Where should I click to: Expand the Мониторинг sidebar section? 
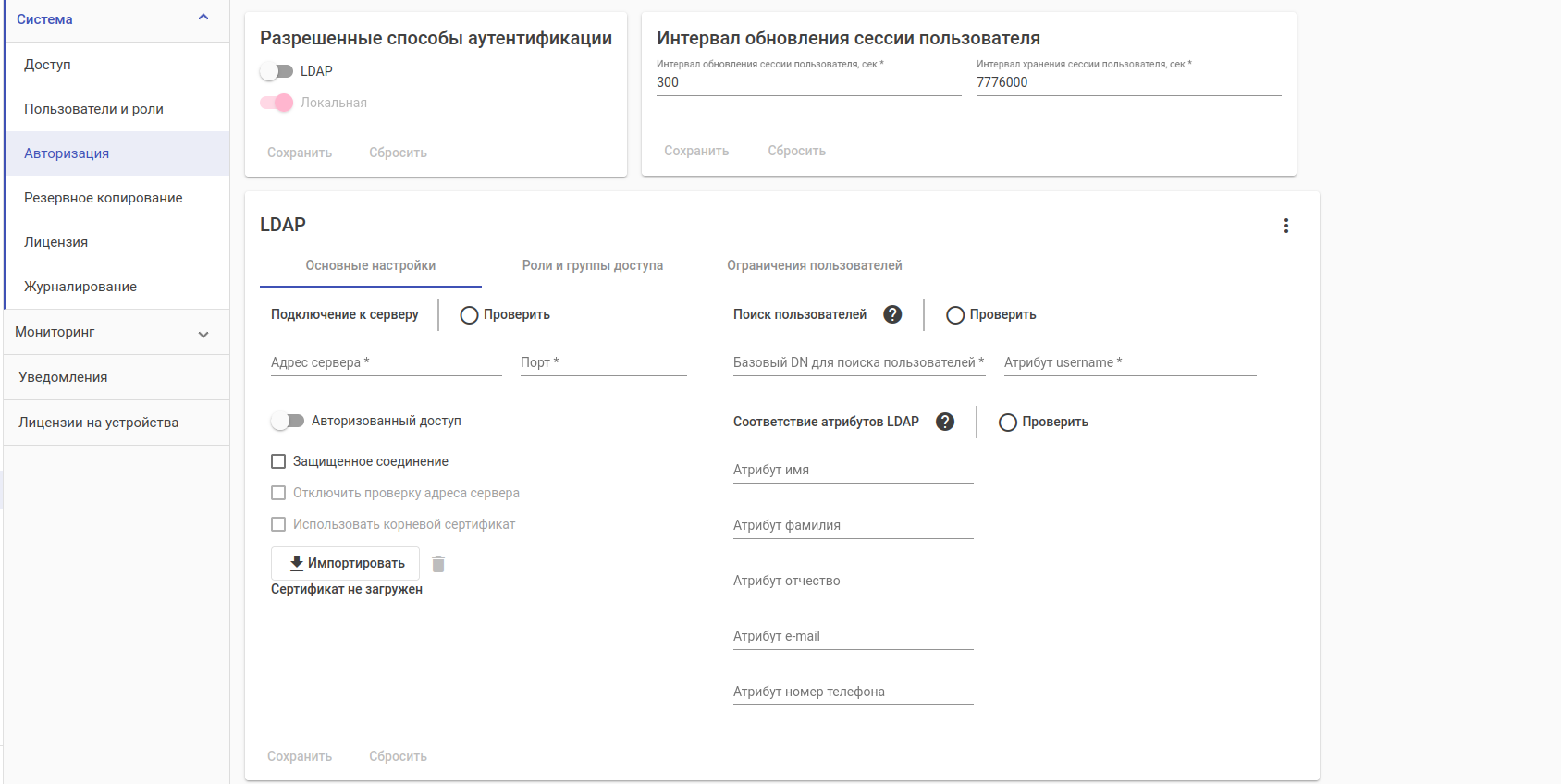tap(203, 334)
